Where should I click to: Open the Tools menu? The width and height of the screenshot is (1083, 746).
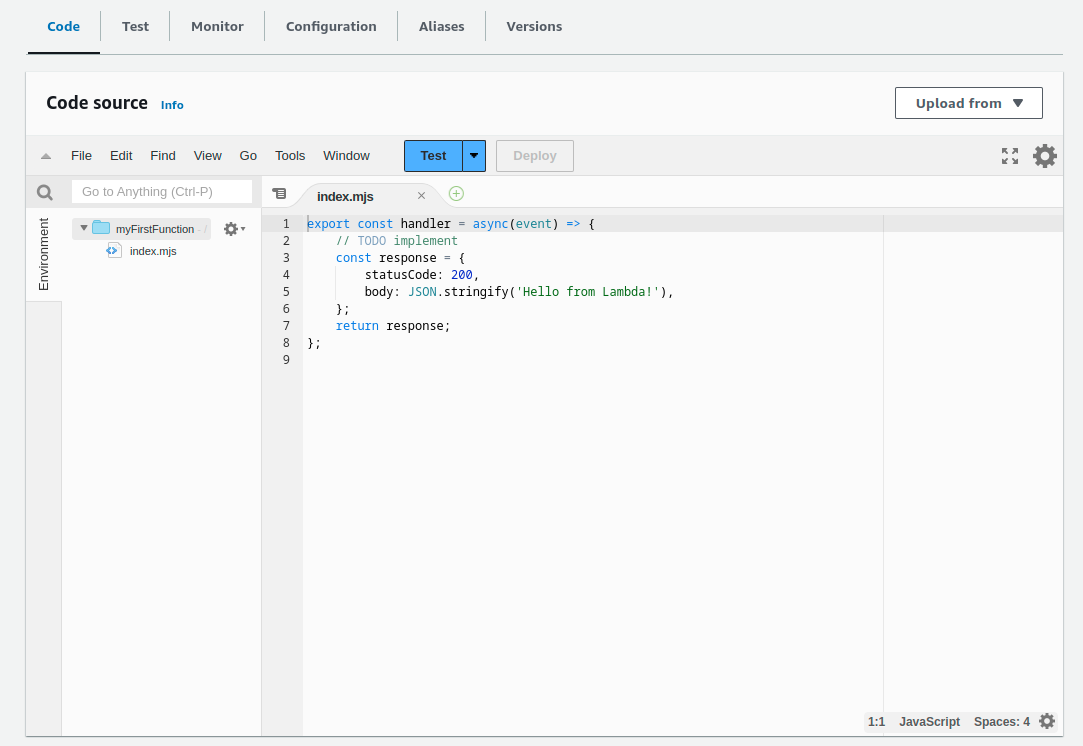(x=290, y=156)
